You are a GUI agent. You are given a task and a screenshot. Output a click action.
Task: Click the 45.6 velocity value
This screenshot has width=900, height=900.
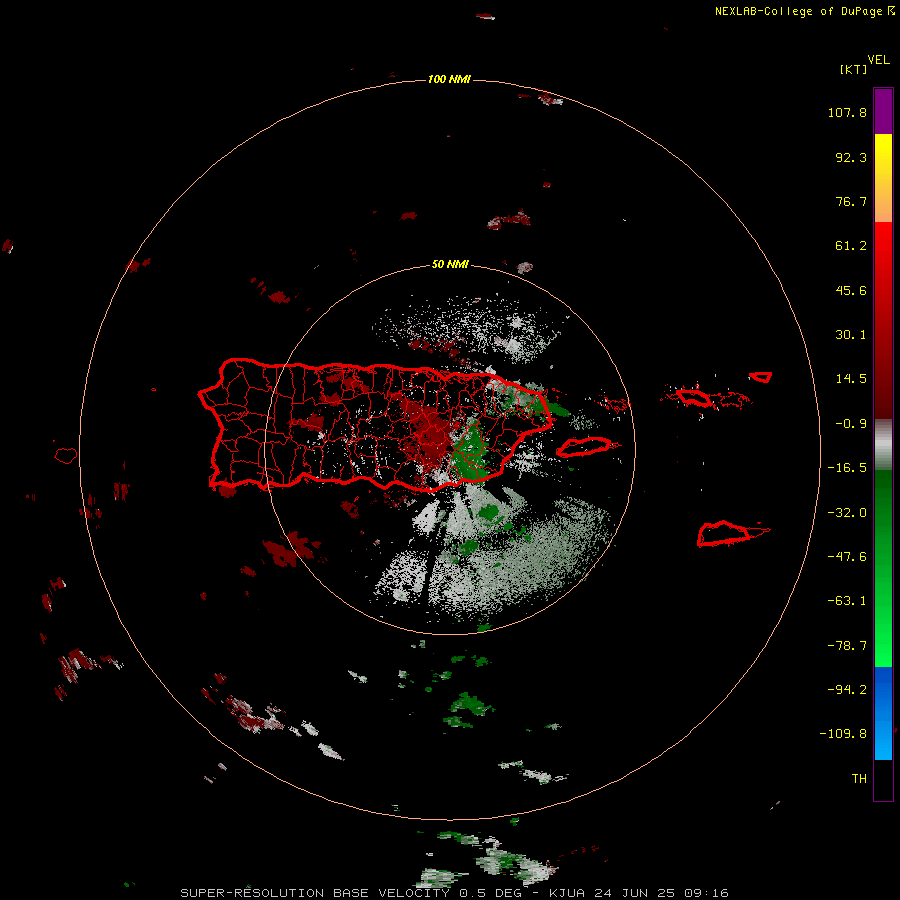851,290
